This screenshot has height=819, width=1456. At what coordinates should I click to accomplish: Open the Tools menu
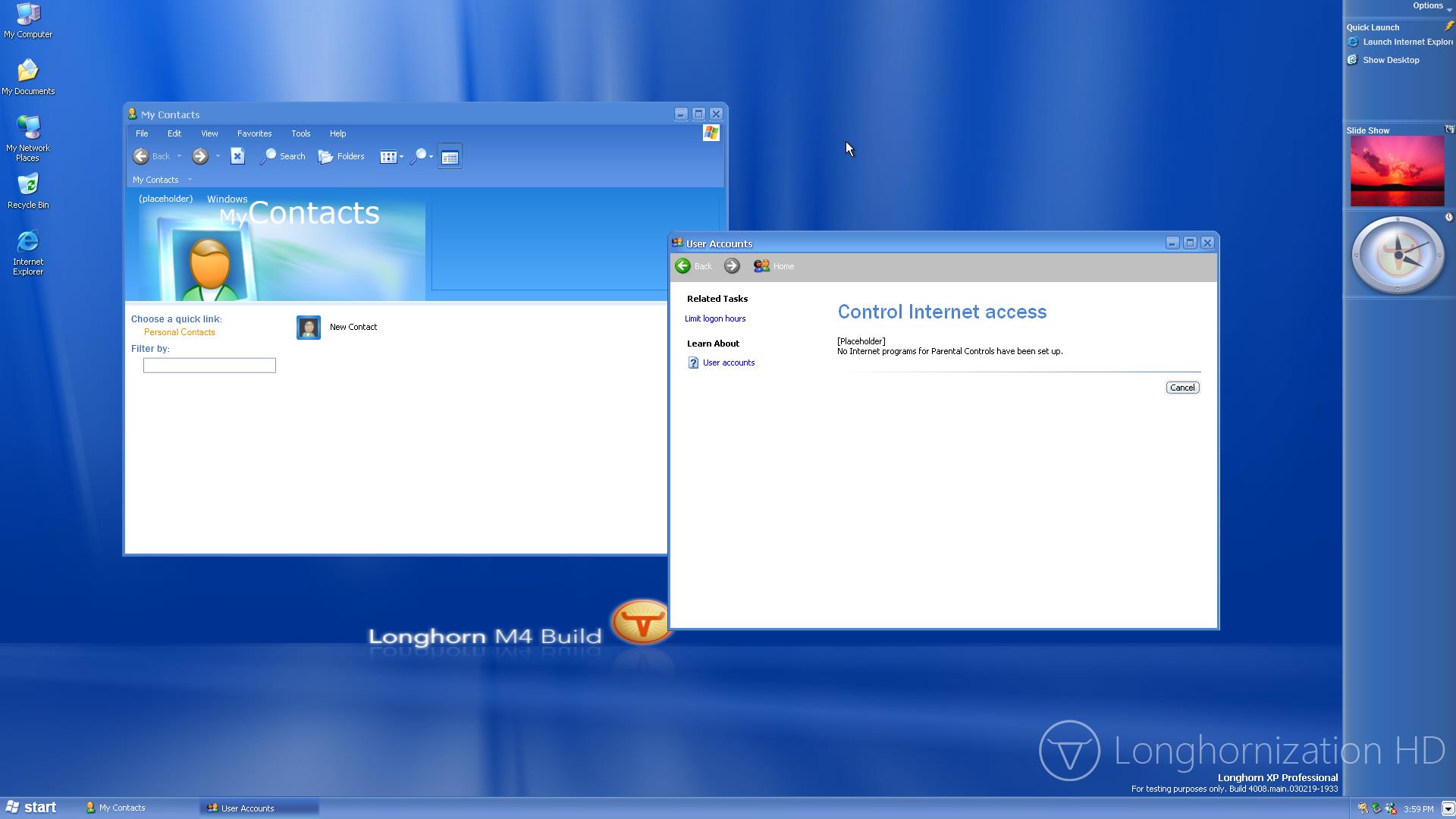[x=300, y=133]
